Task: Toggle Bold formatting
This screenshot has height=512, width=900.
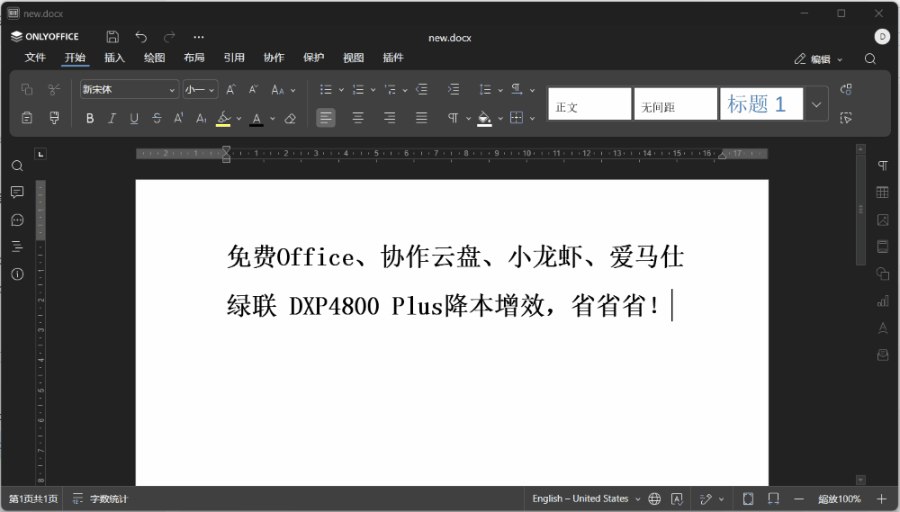Action: click(x=89, y=118)
